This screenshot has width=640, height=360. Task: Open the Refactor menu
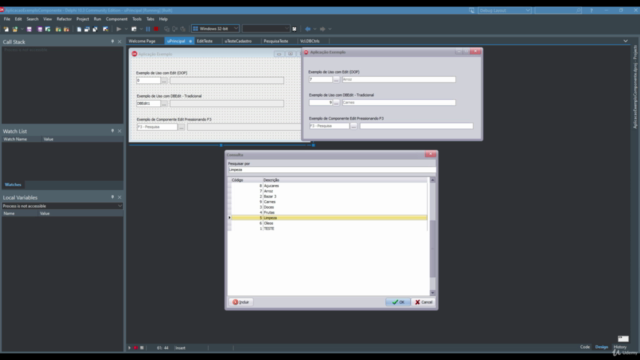pos(64,19)
